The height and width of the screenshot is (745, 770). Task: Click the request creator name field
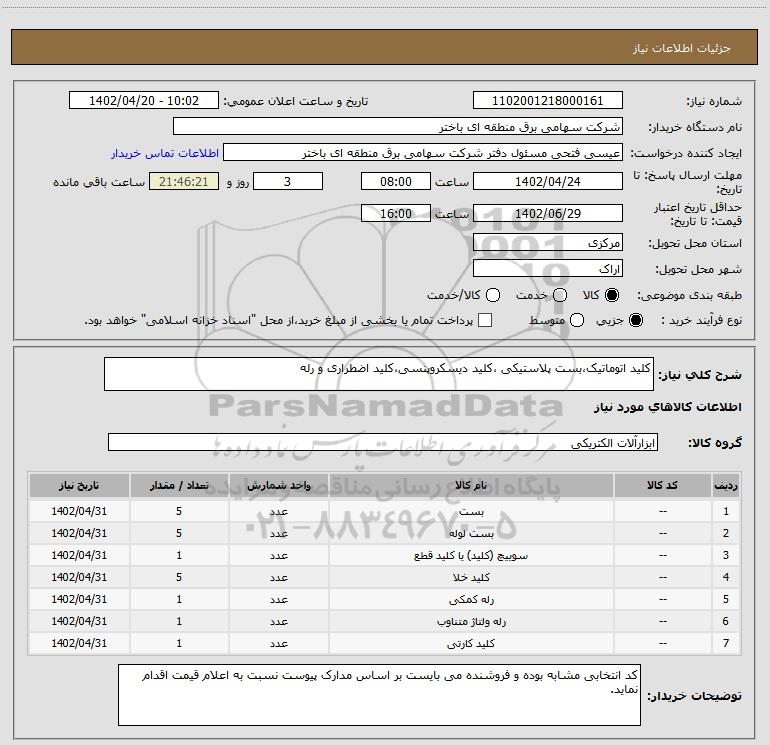coord(423,153)
